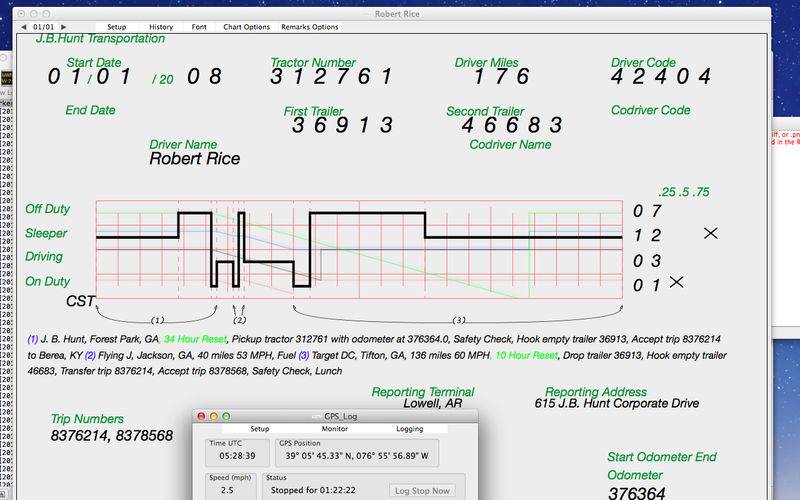Click Time UTC value 05:28:39
Image resolution: width=800 pixels, height=500 pixels.
237,456
